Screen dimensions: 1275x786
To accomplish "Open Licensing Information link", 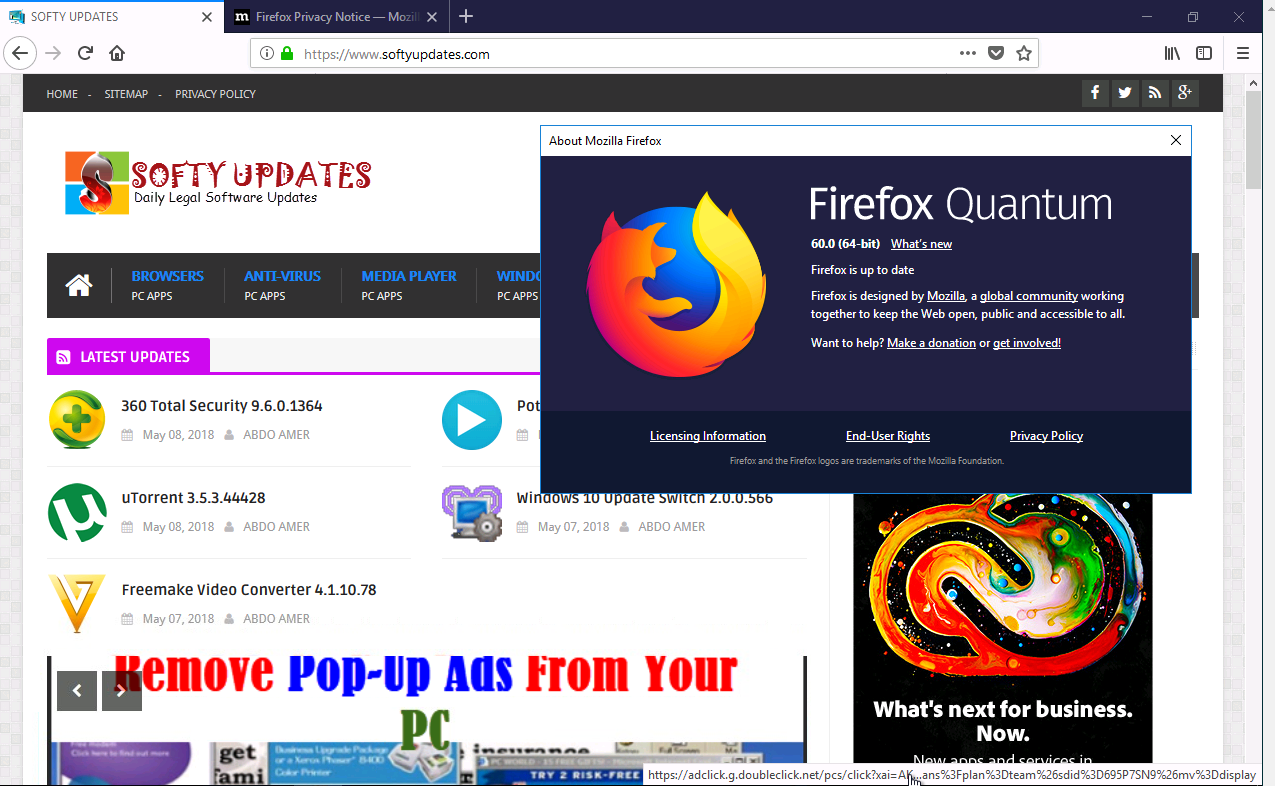I will click(x=708, y=436).
